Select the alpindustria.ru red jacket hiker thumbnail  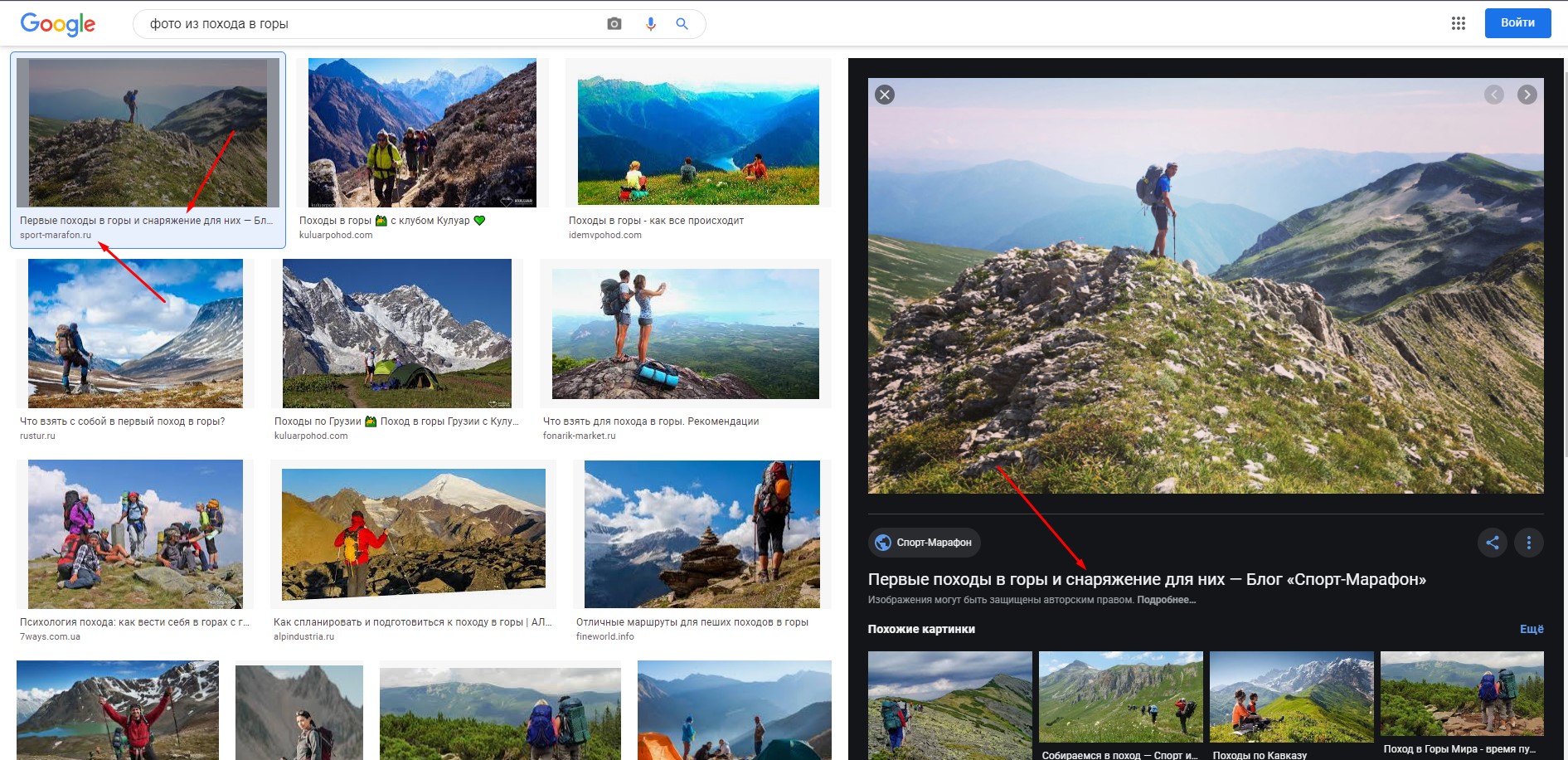413,534
